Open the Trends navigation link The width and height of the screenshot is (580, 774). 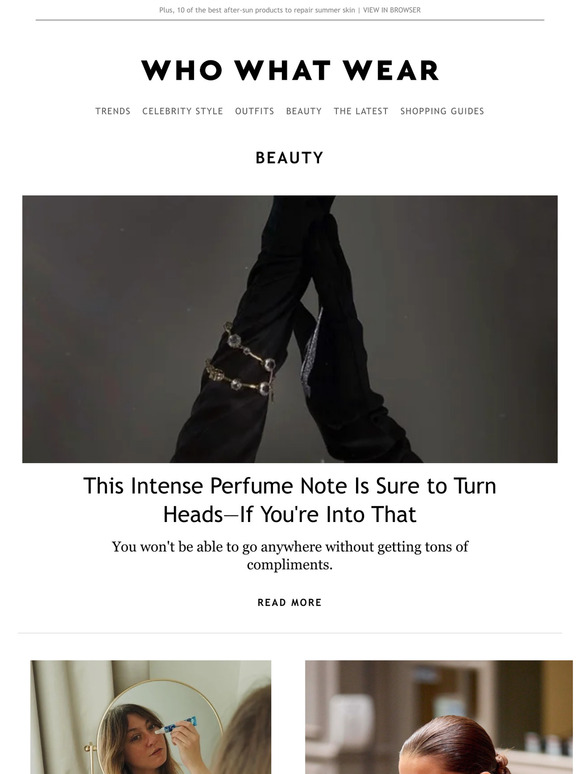tap(113, 111)
